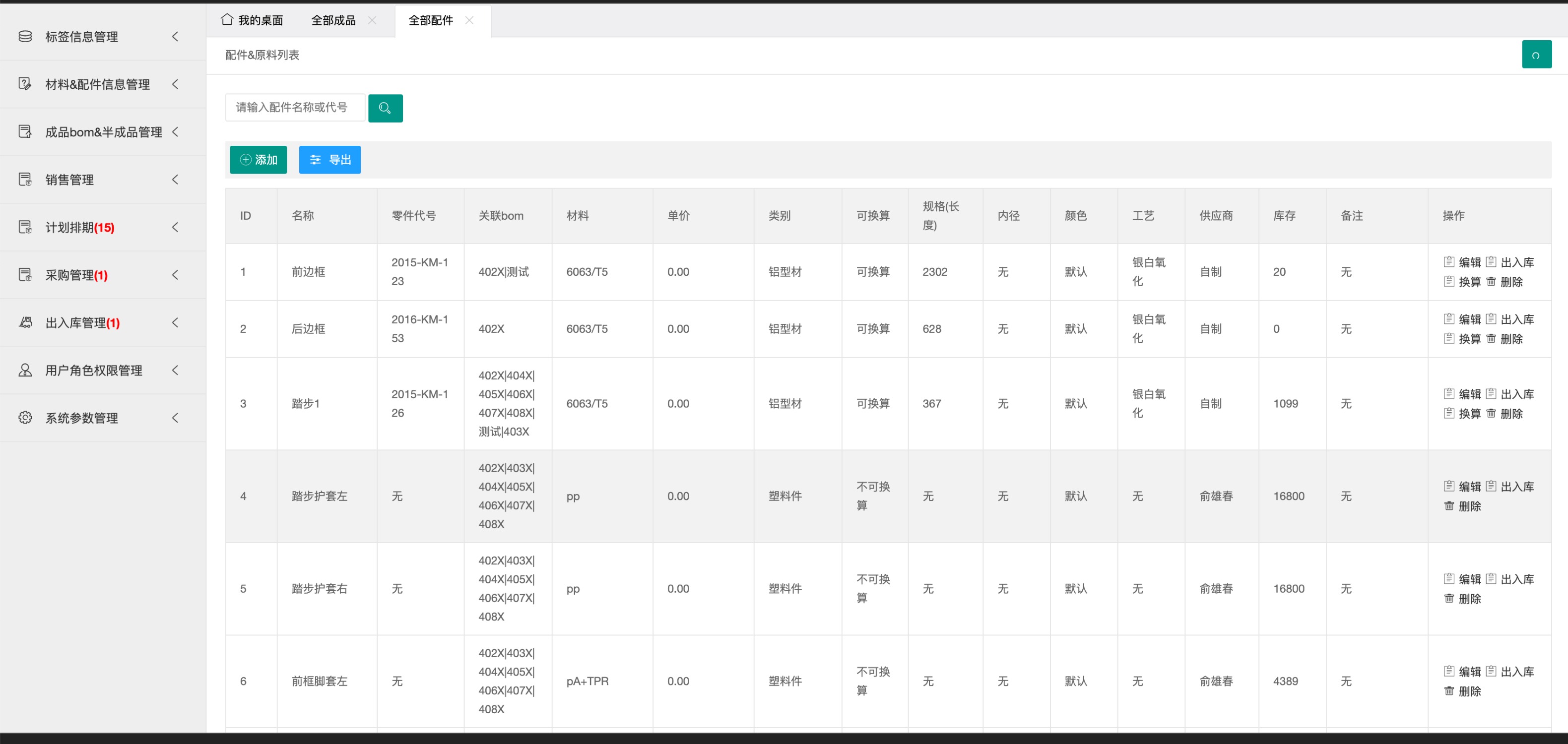Click the 销售管理 sidebar icon
The image size is (1568, 744).
tap(25, 180)
